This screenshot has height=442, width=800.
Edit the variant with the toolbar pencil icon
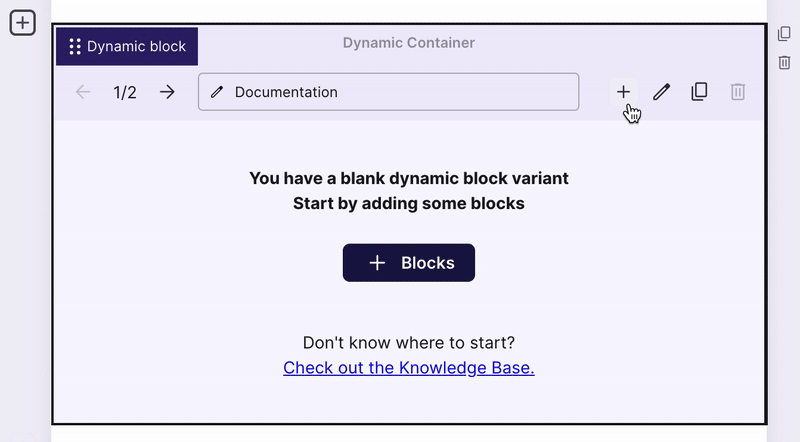pos(661,92)
